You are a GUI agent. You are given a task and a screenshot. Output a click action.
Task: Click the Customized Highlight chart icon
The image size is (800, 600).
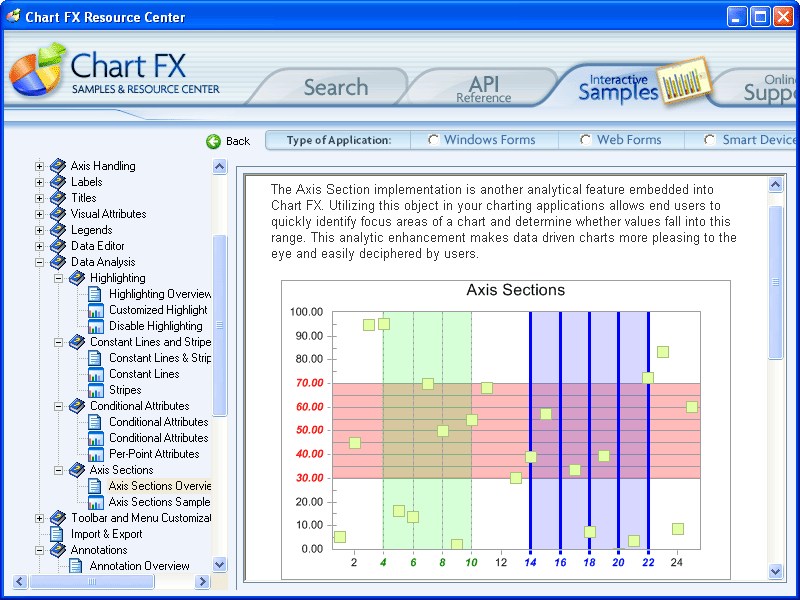coord(96,310)
